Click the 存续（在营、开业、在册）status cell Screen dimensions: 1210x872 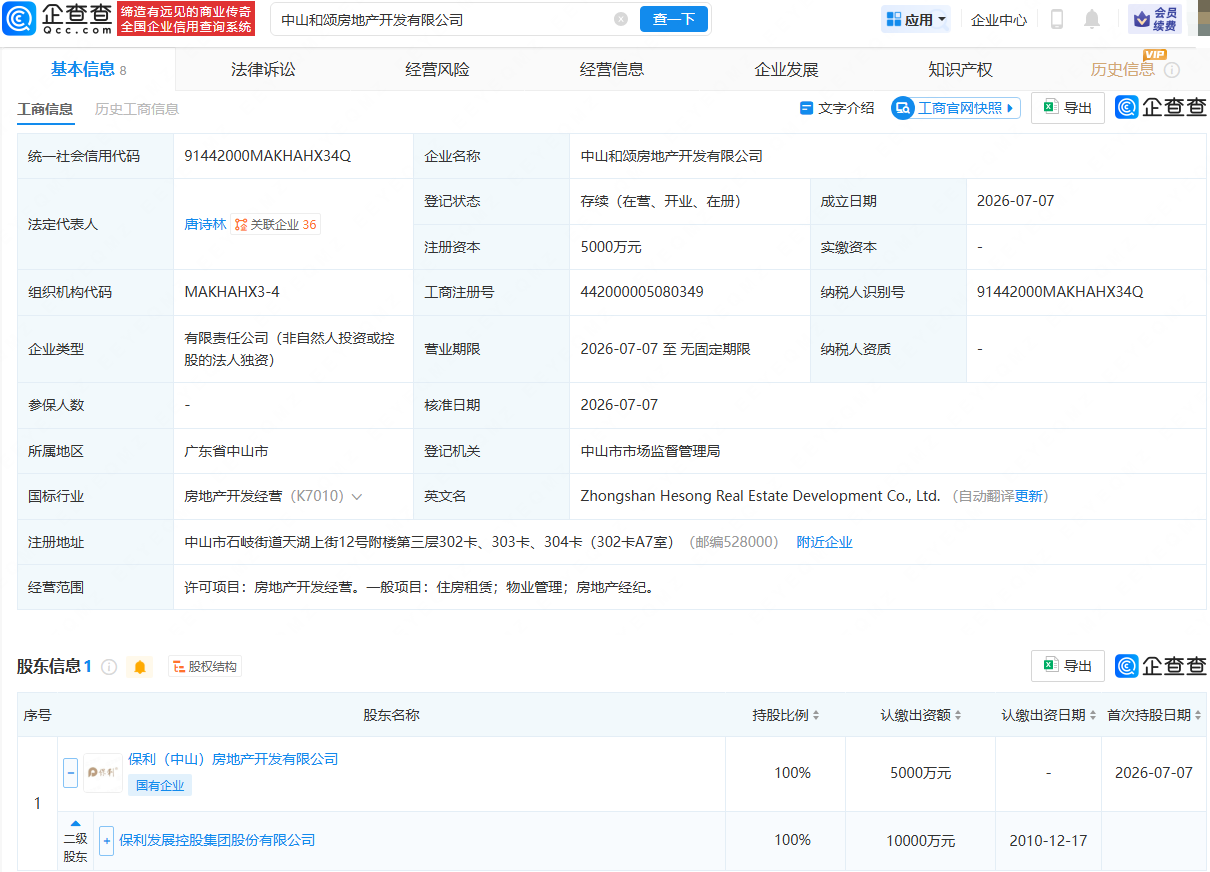coord(661,201)
